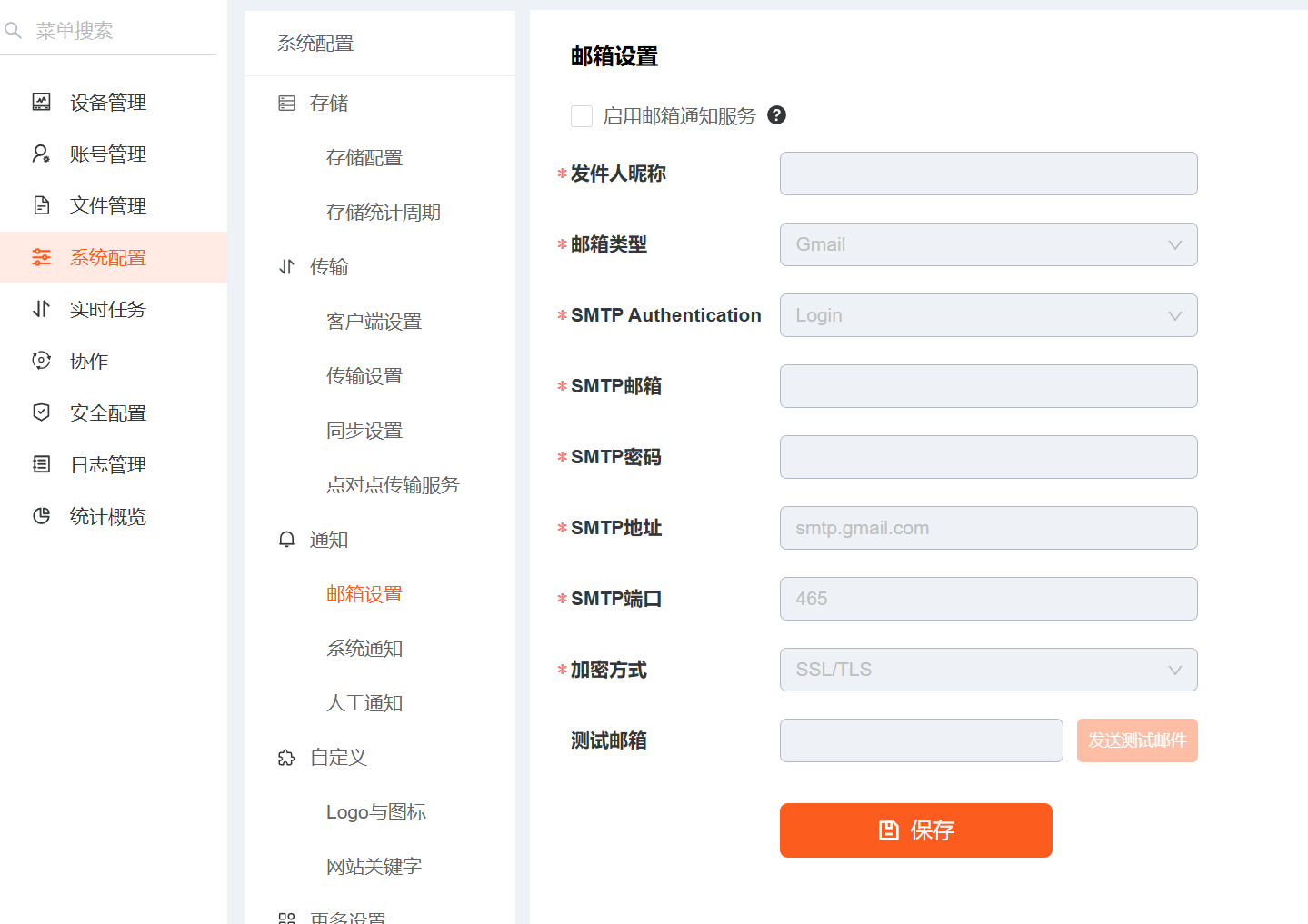The width and height of the screenshot is (1308, 924).
Task: Click the 发送测试邮件 button
Action: tap(1137, 740)
